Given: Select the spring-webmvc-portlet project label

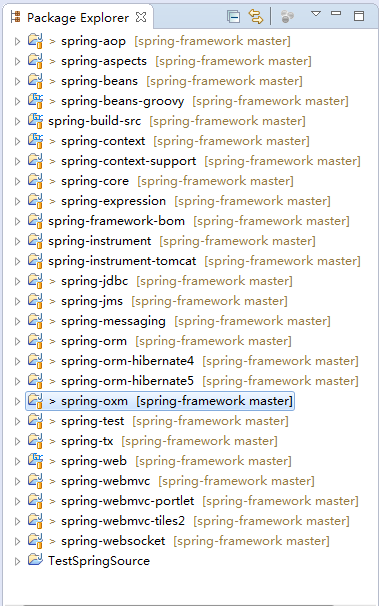Looking at the screenshot, I should tap(127, 501).
